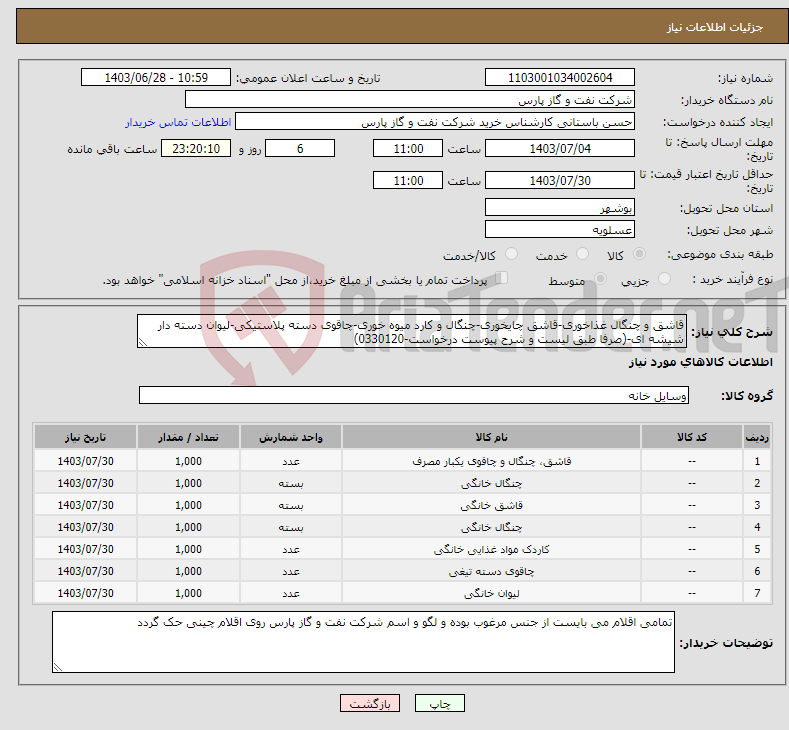Select the کالا/خدمت radio button
789x730 pixels.
click(511, 254)
